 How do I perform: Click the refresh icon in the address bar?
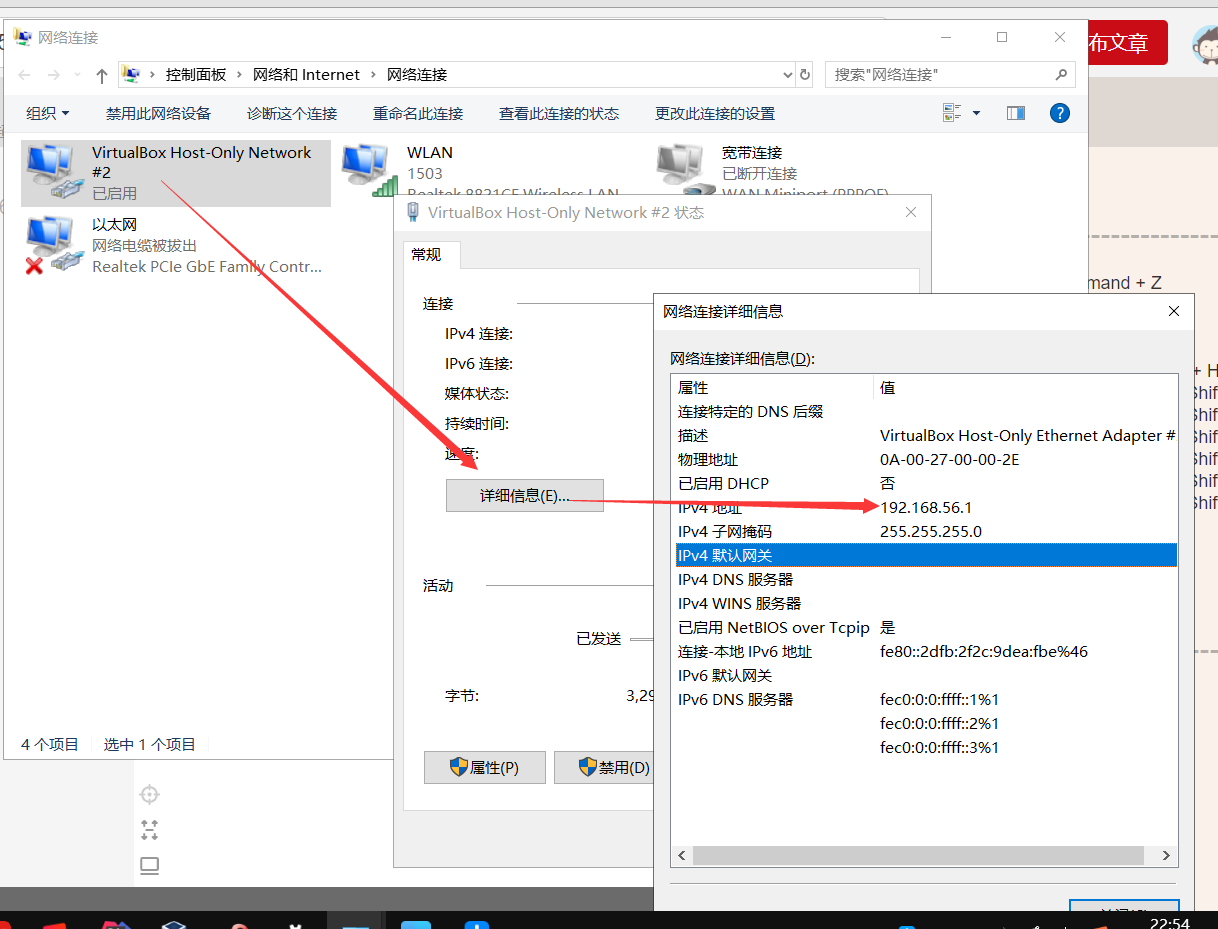806,74
